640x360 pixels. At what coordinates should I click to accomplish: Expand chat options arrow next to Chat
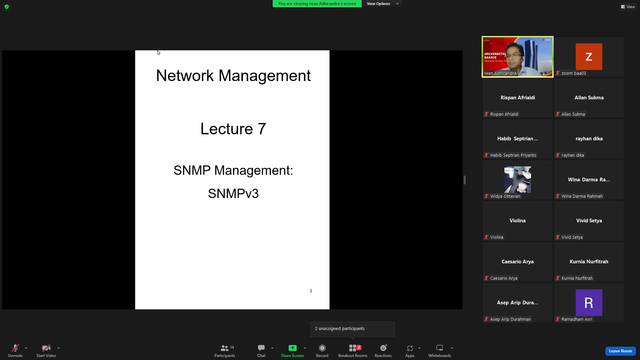point(272,348)
